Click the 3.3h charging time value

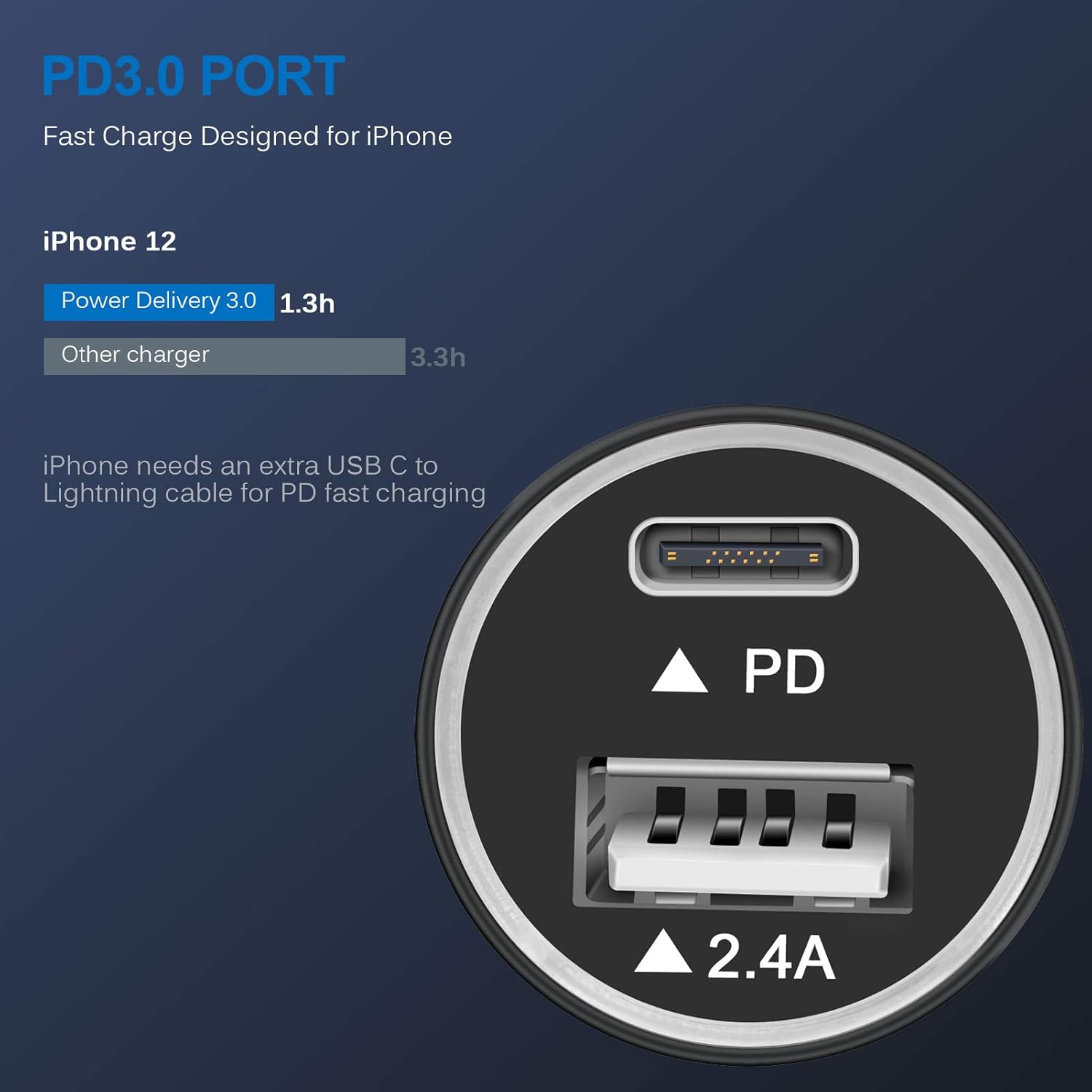coord(438,357)
